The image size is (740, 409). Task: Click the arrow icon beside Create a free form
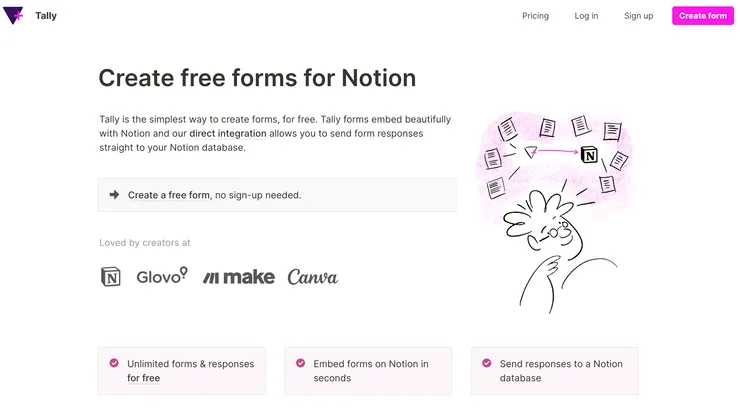[114, 195]
